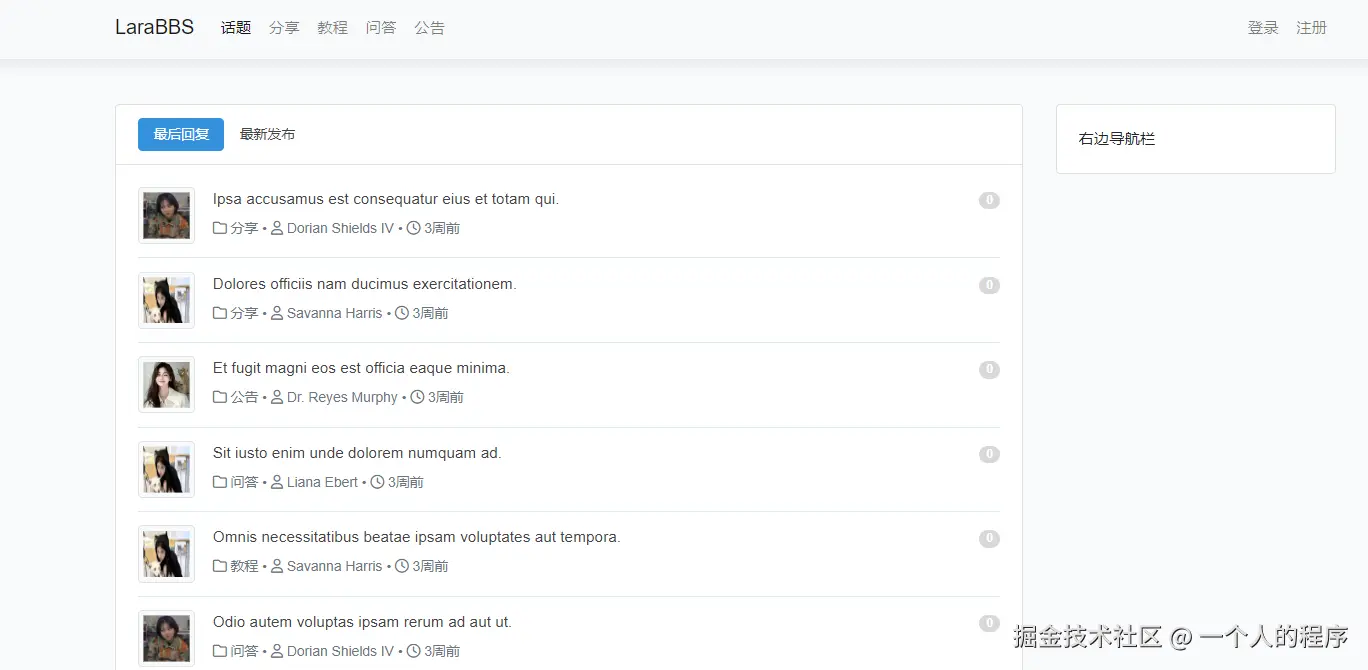Open the 公告 nav item
The image size is (1368, 670).
(430, 28)
